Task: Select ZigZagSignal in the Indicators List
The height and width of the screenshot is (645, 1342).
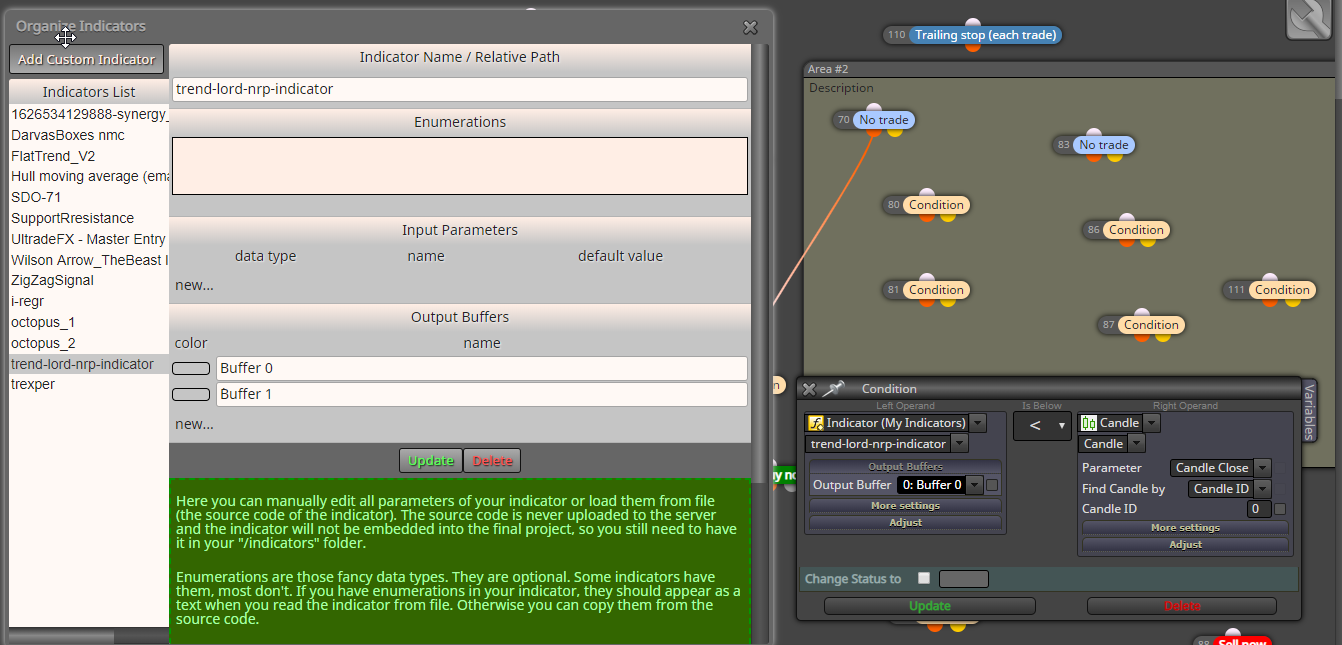Action: point(89,280)
